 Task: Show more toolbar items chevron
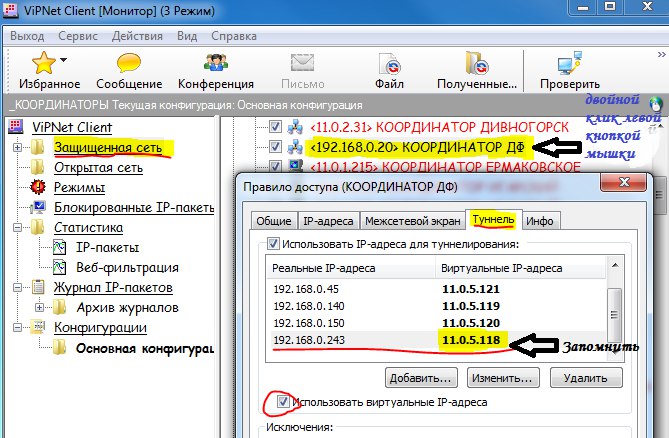(661, 54)
